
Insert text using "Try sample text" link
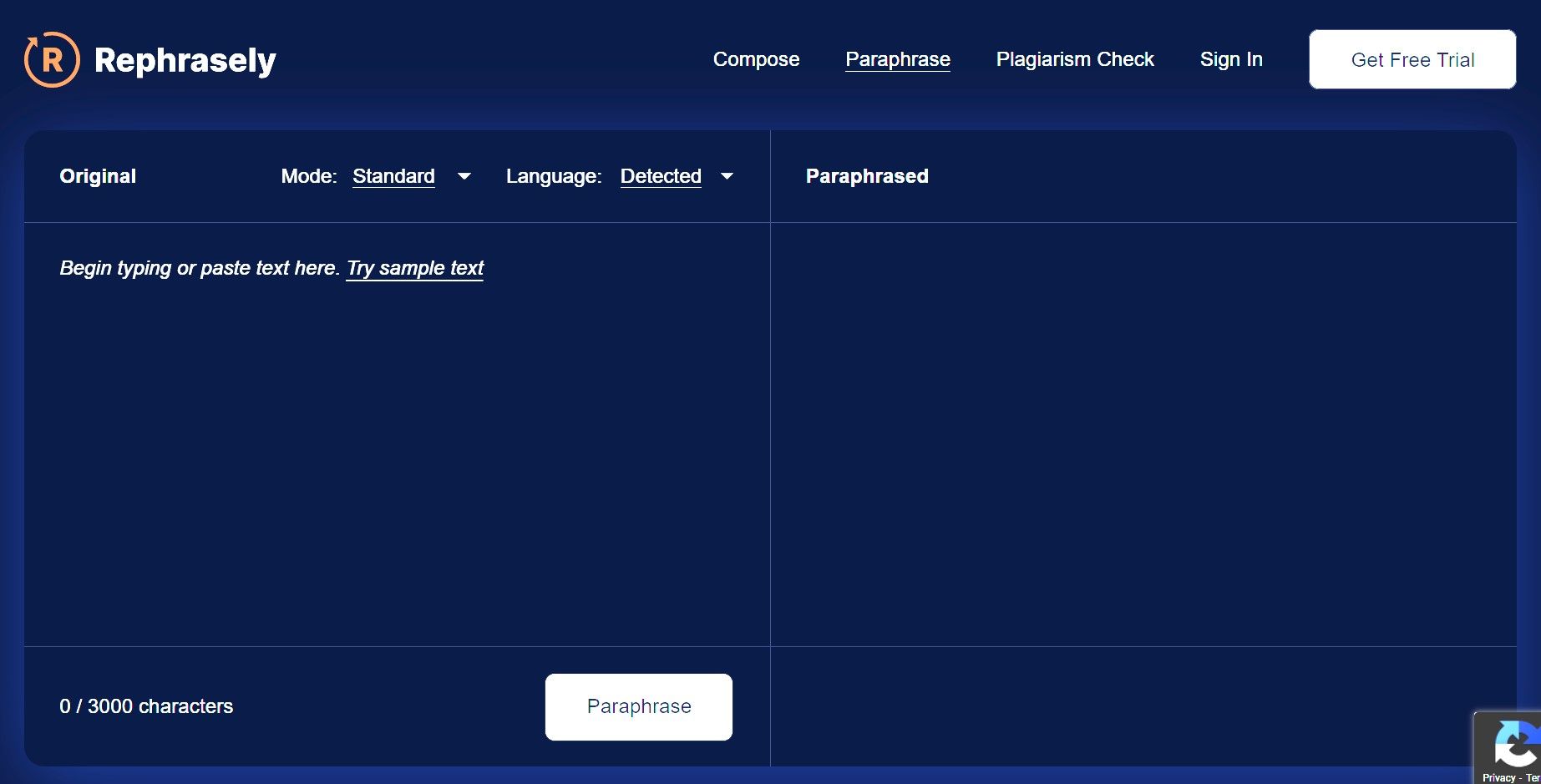pos(414,268)
